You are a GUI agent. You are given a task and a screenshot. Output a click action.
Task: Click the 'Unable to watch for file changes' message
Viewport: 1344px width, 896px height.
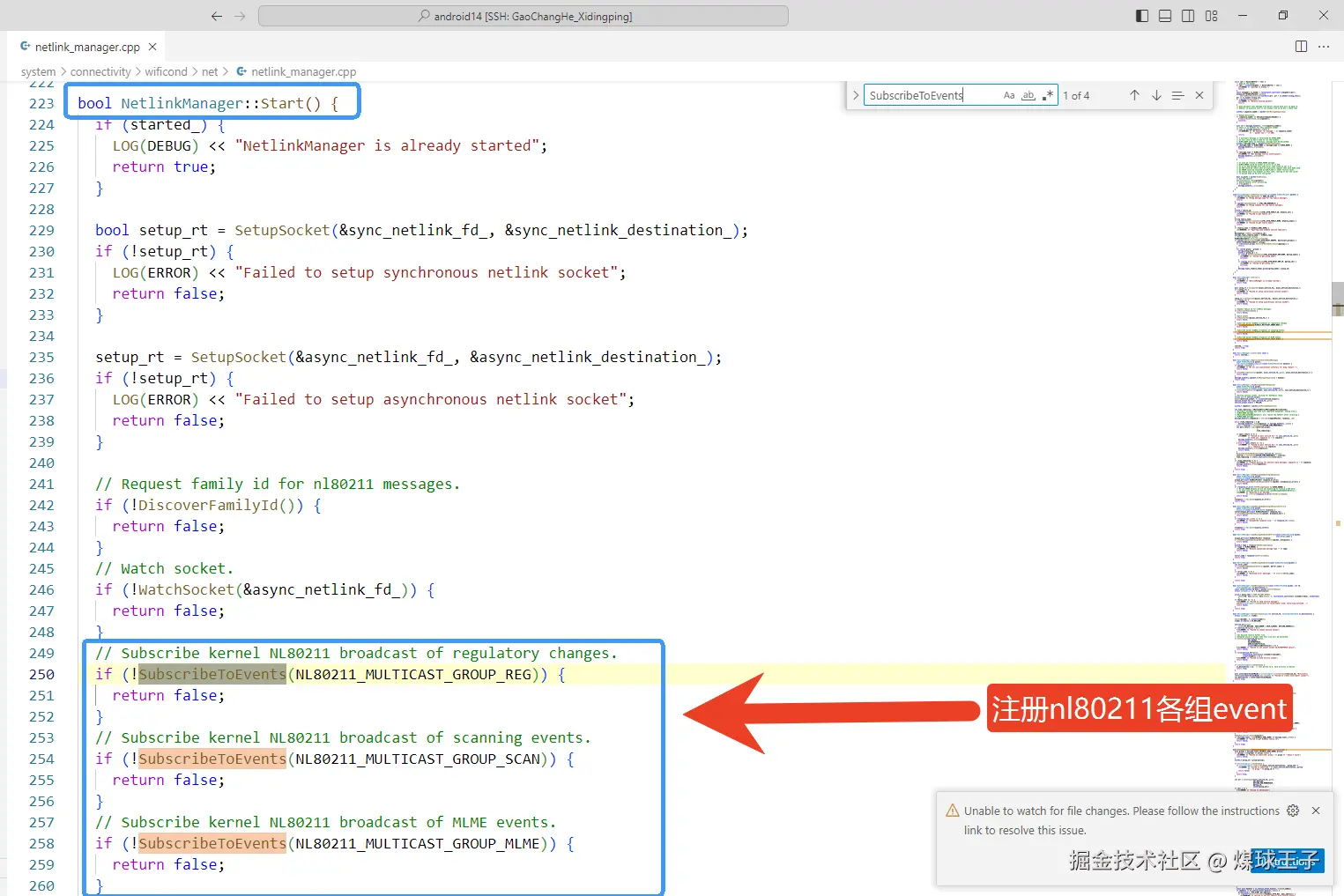point(1121,820)
